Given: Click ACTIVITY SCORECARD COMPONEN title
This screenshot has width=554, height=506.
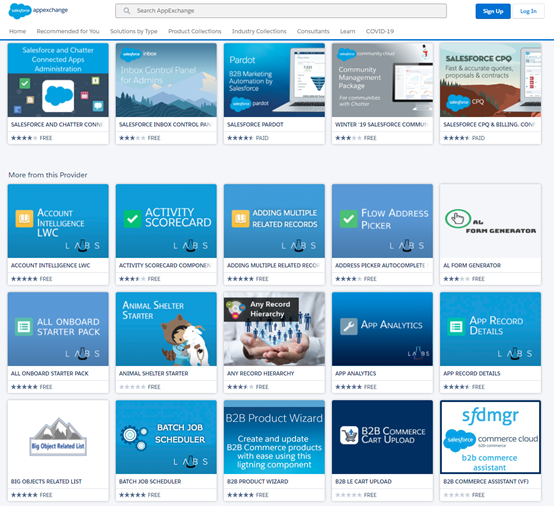Looking at the screenshot, I should (x=165, y=265).
